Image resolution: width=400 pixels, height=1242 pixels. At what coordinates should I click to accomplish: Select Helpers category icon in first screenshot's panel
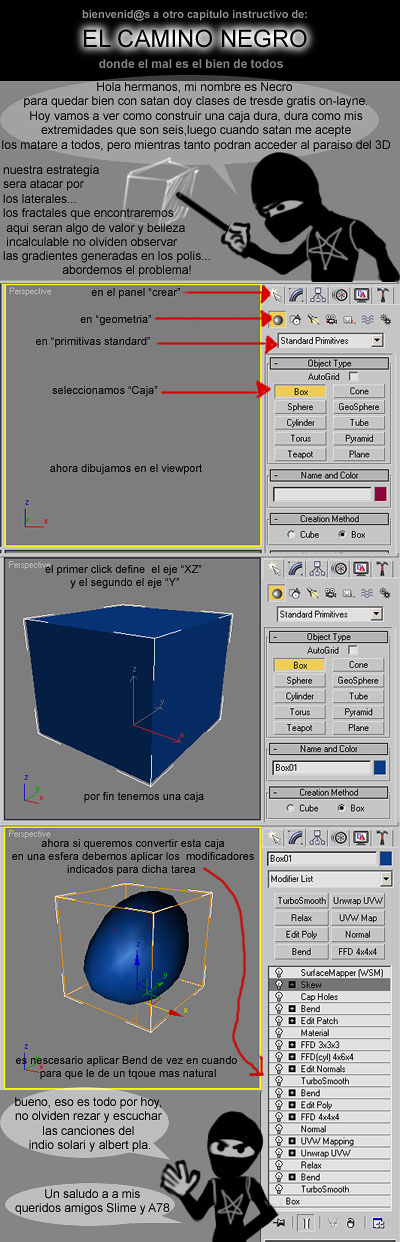[348, 319]
